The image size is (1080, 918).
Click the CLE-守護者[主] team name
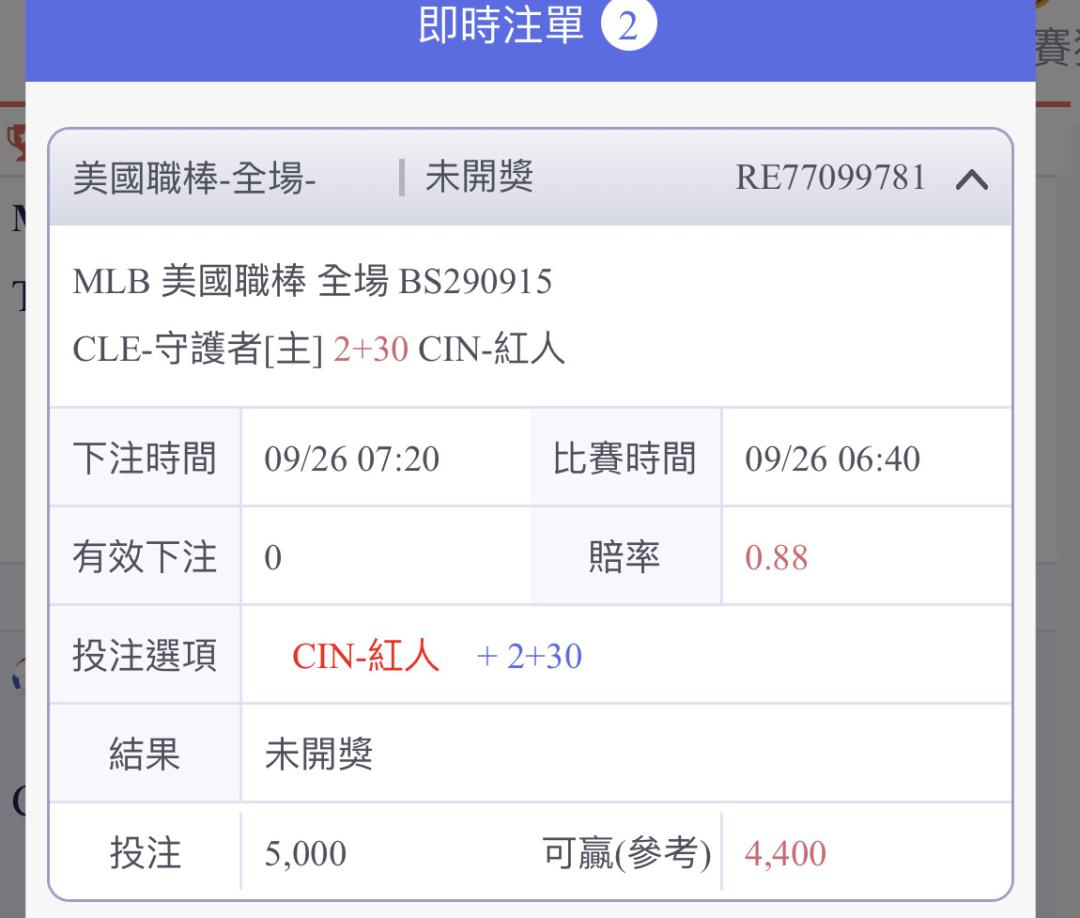[x=198, y=348]
